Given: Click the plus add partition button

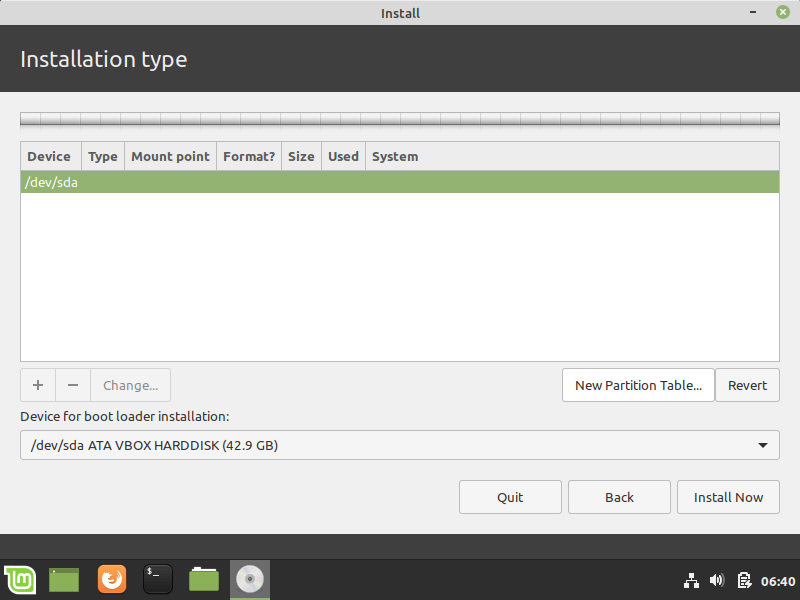Looking at the screenshot, I should point(38,385).
